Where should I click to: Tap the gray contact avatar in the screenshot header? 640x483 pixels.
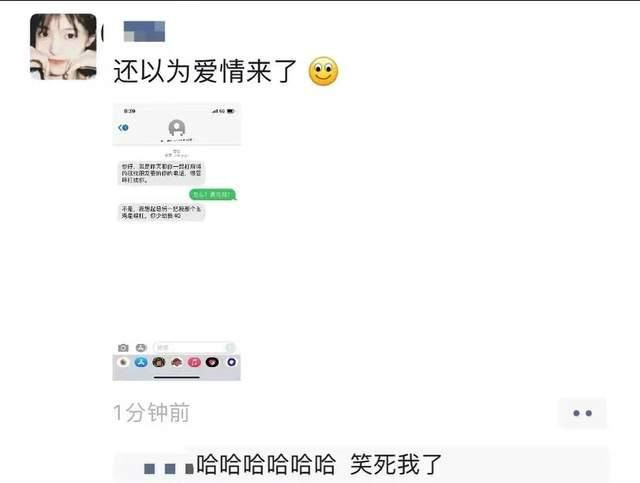(177, 127)
